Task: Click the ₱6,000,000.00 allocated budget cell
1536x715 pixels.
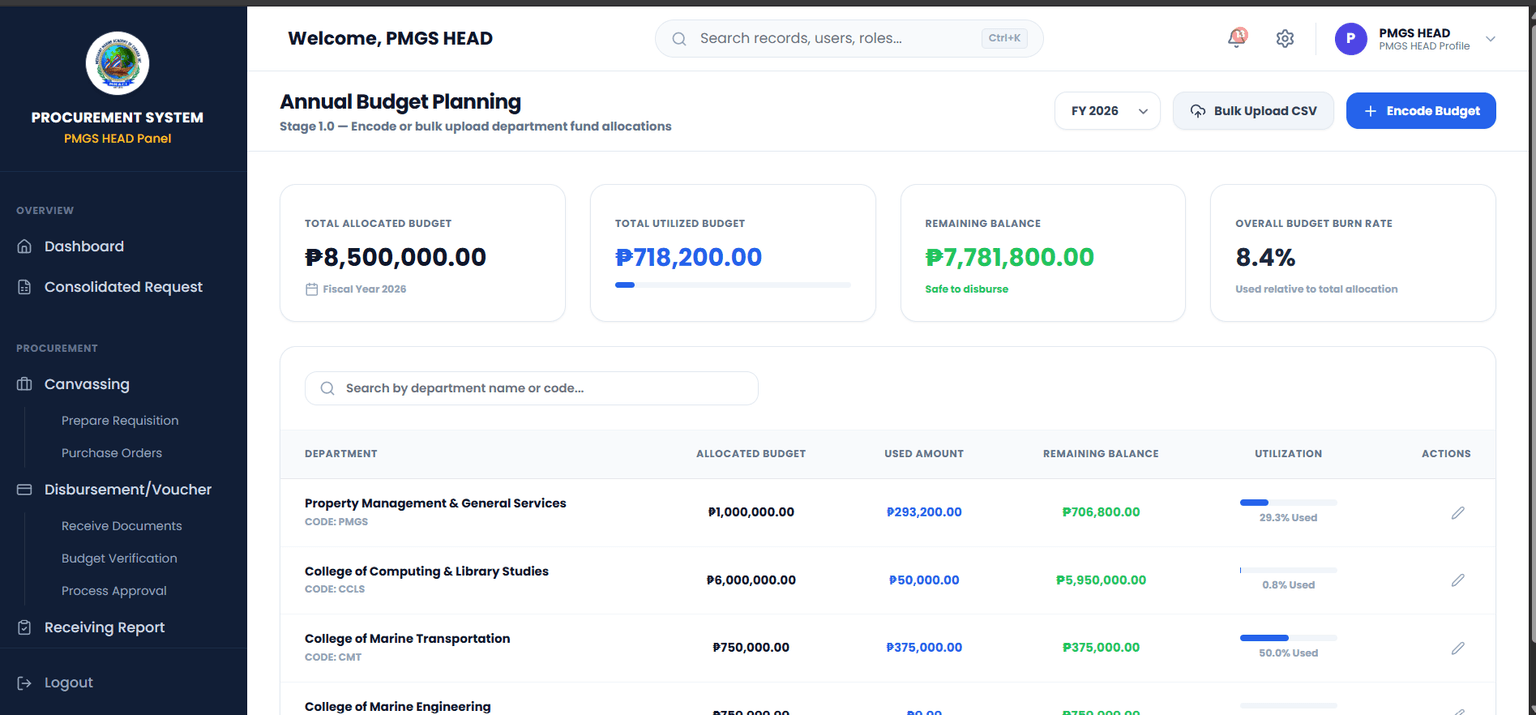Action: 751,580
